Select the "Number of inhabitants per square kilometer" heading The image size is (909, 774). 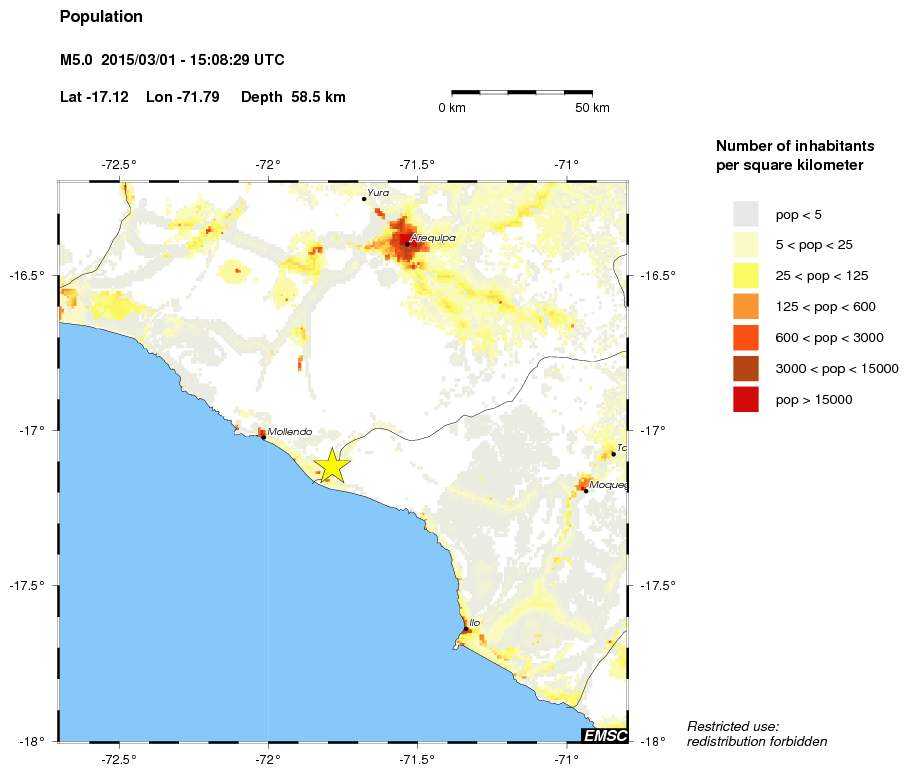pyautogui.click(x=795, y=155)
